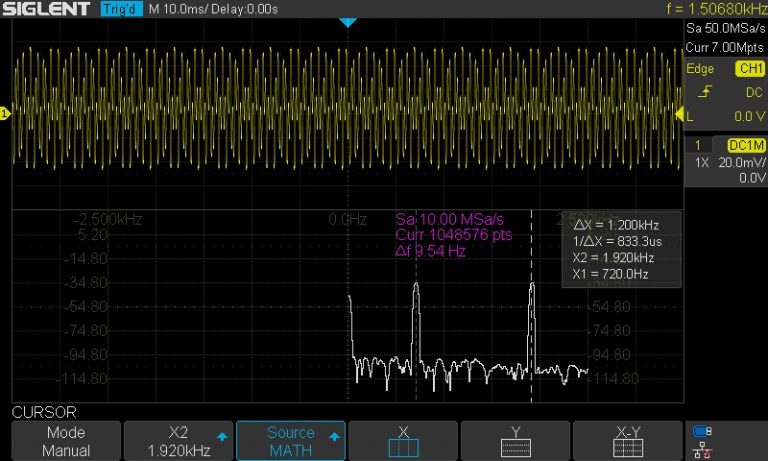This screenshot has height=461, width=768.
Task: Click the network/USB status icon
Action: coord(701,441)
